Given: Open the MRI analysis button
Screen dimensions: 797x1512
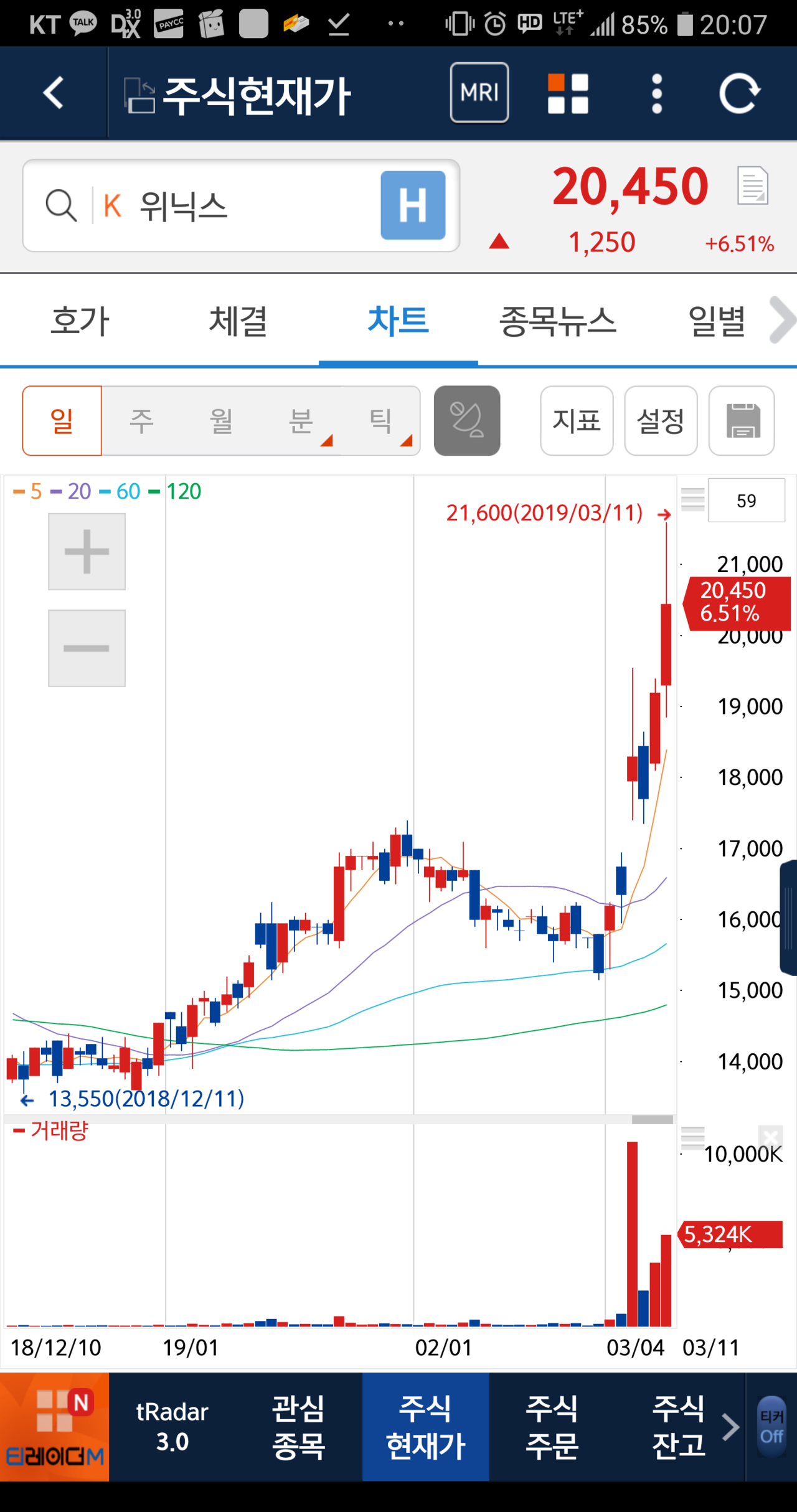Looking at the screenshot, I should [479, 93].
